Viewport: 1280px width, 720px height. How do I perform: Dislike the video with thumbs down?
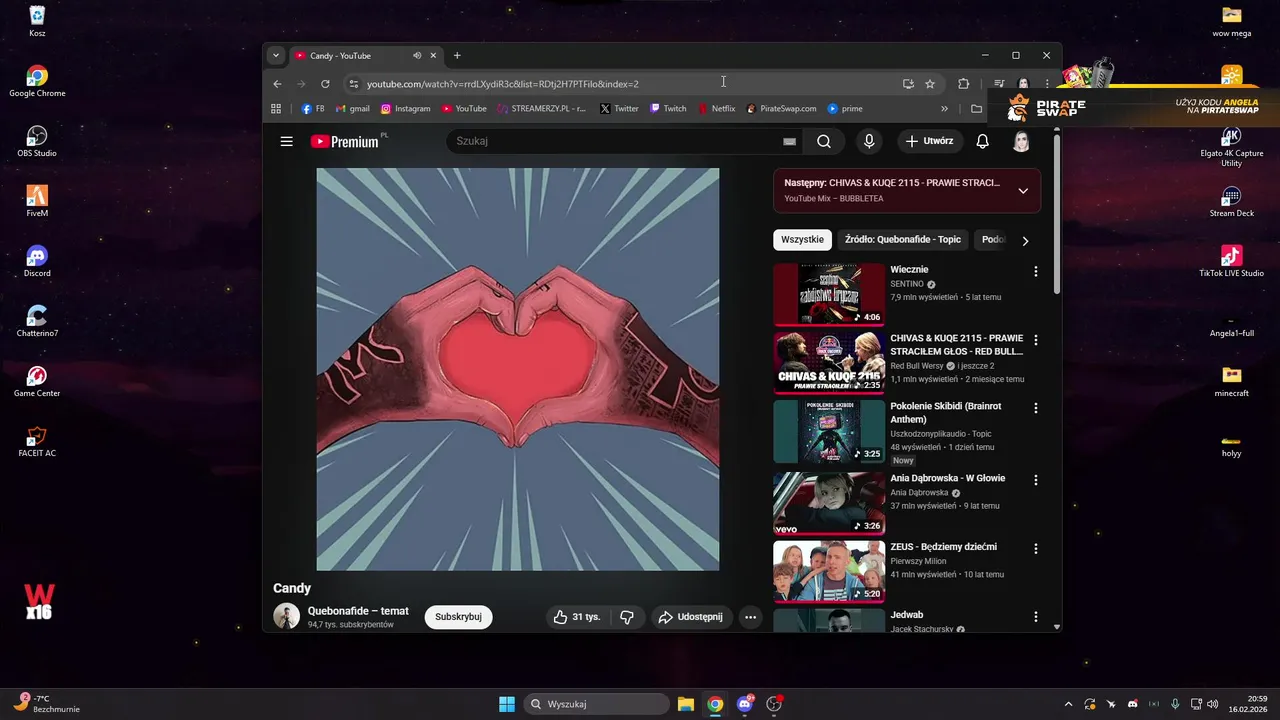click(x=627, y=617)
